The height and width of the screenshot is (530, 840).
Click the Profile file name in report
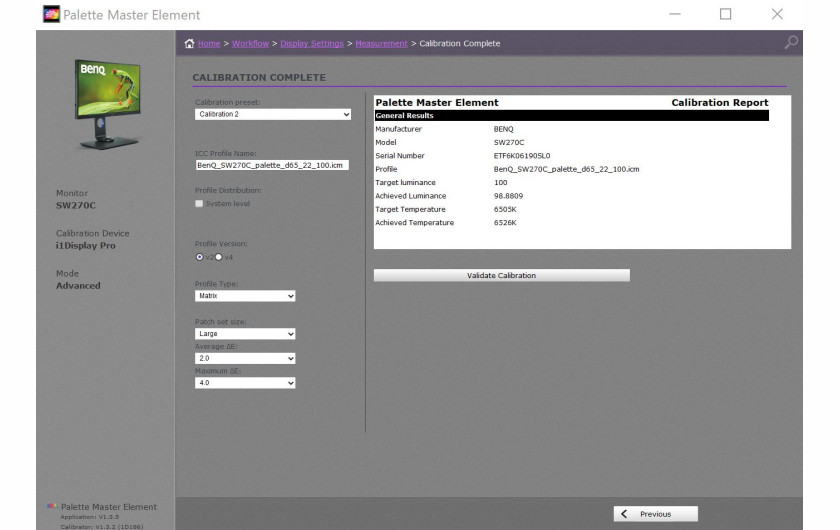pyautogui.click(x=566, y=169)
